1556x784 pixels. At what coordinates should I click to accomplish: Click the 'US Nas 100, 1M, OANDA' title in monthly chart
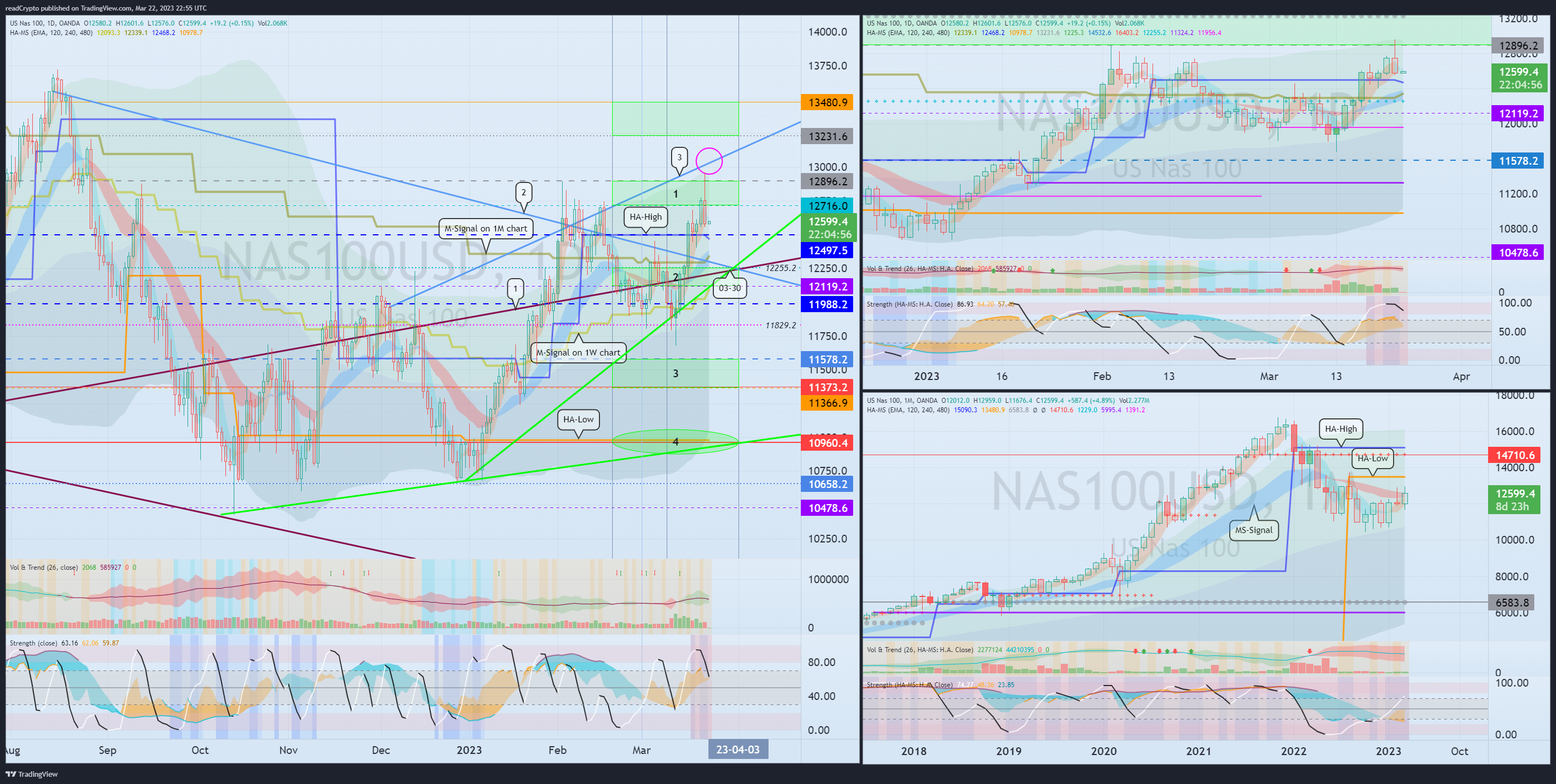pos(902,401)
